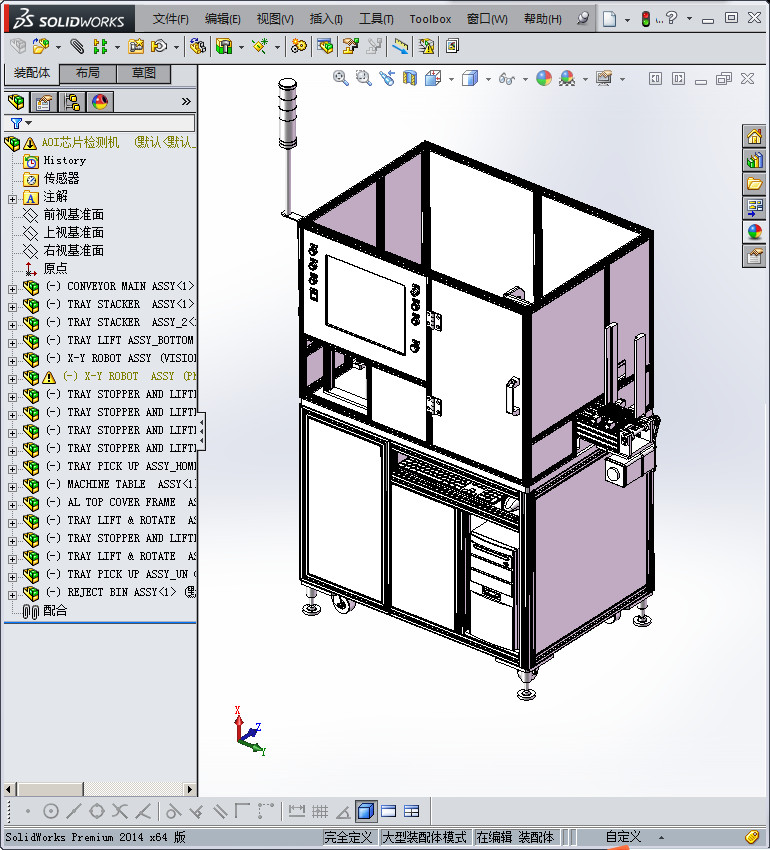
Task: Click the Smart Fasteners icon
Action: 136,47
